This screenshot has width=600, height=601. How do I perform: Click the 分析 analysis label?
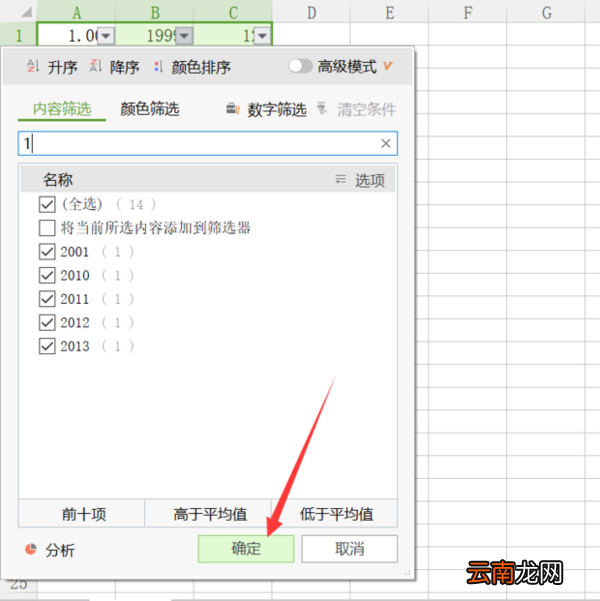tap(60, 550)
